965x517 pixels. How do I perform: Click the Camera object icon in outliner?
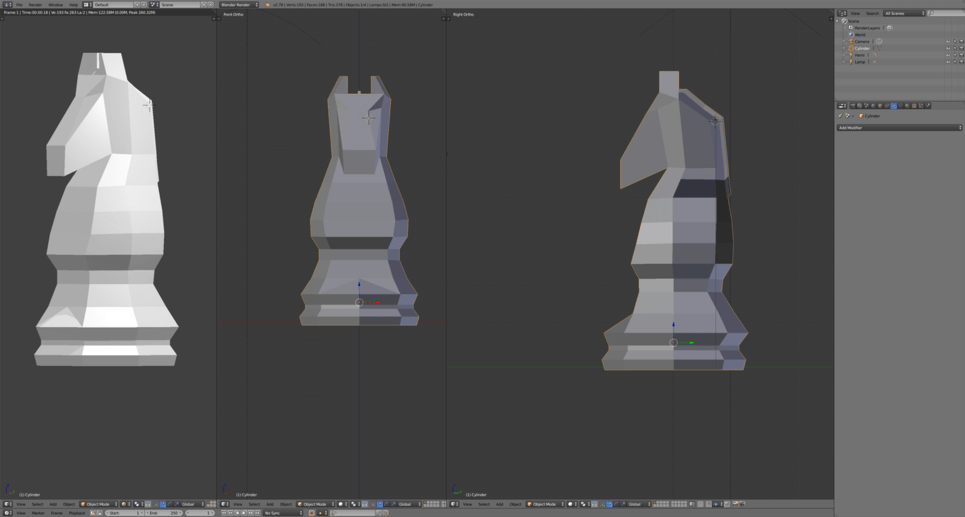tap(851, 41)
